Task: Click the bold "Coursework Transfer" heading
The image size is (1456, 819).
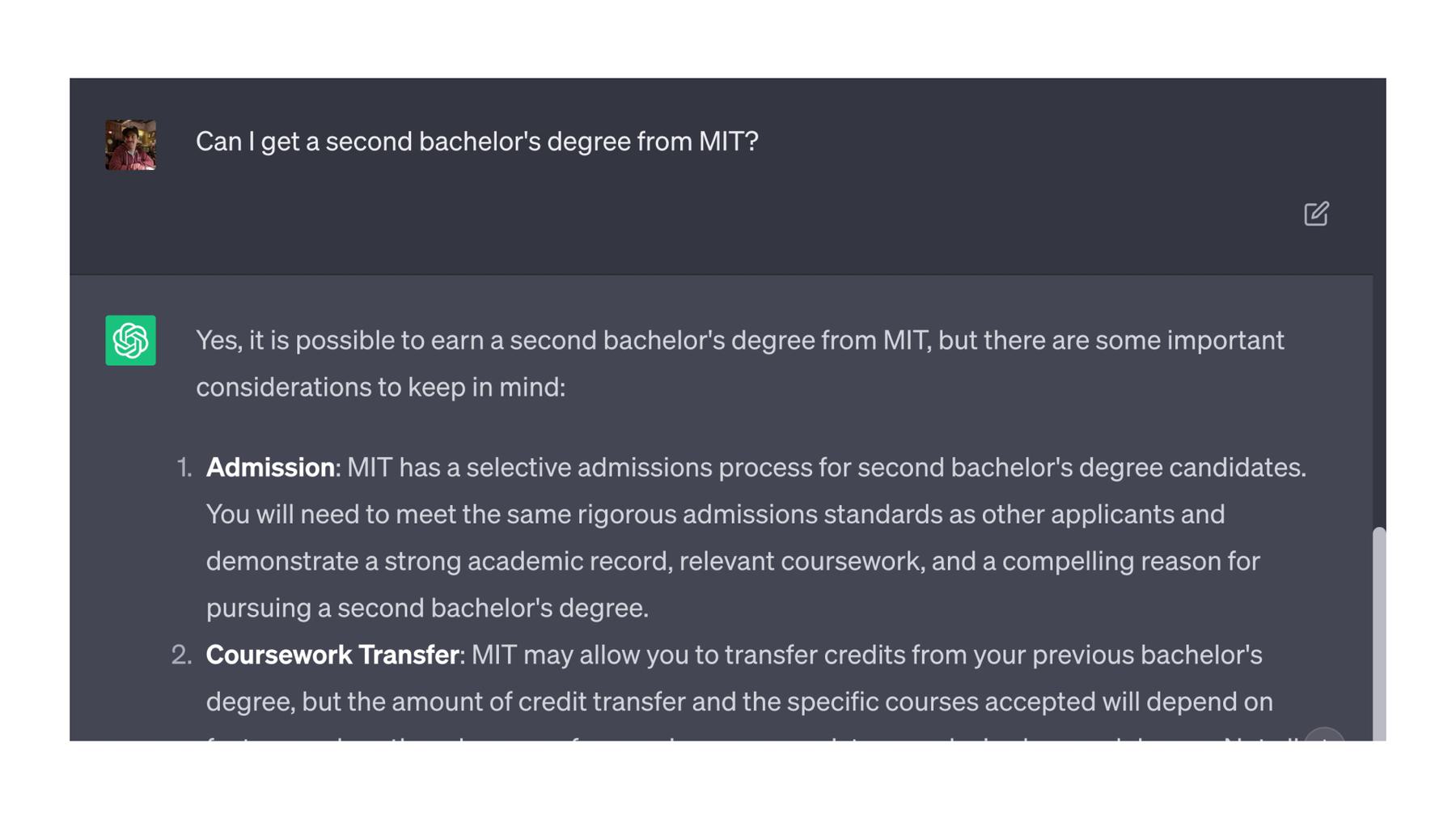Action: point(332,655)
